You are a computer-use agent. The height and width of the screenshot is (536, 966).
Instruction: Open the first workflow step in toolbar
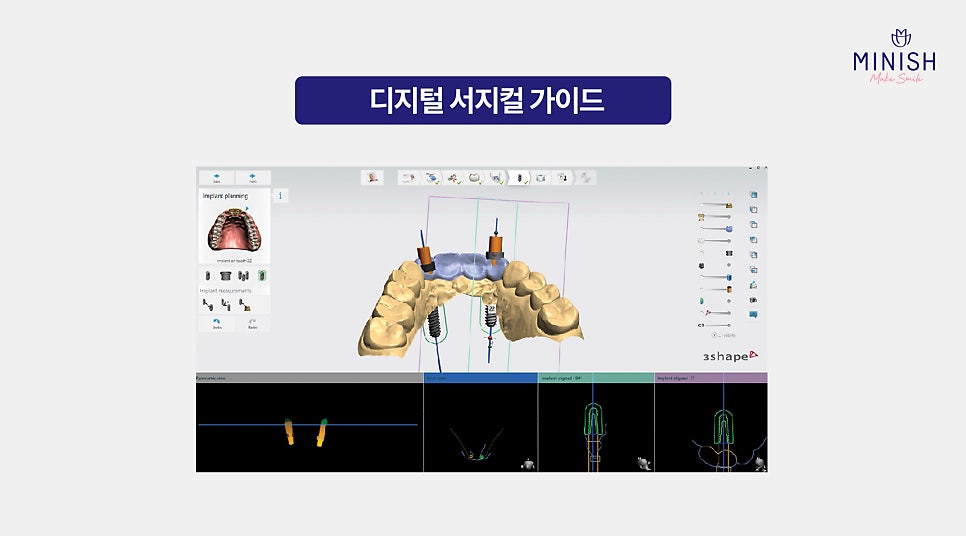(408, 178)
